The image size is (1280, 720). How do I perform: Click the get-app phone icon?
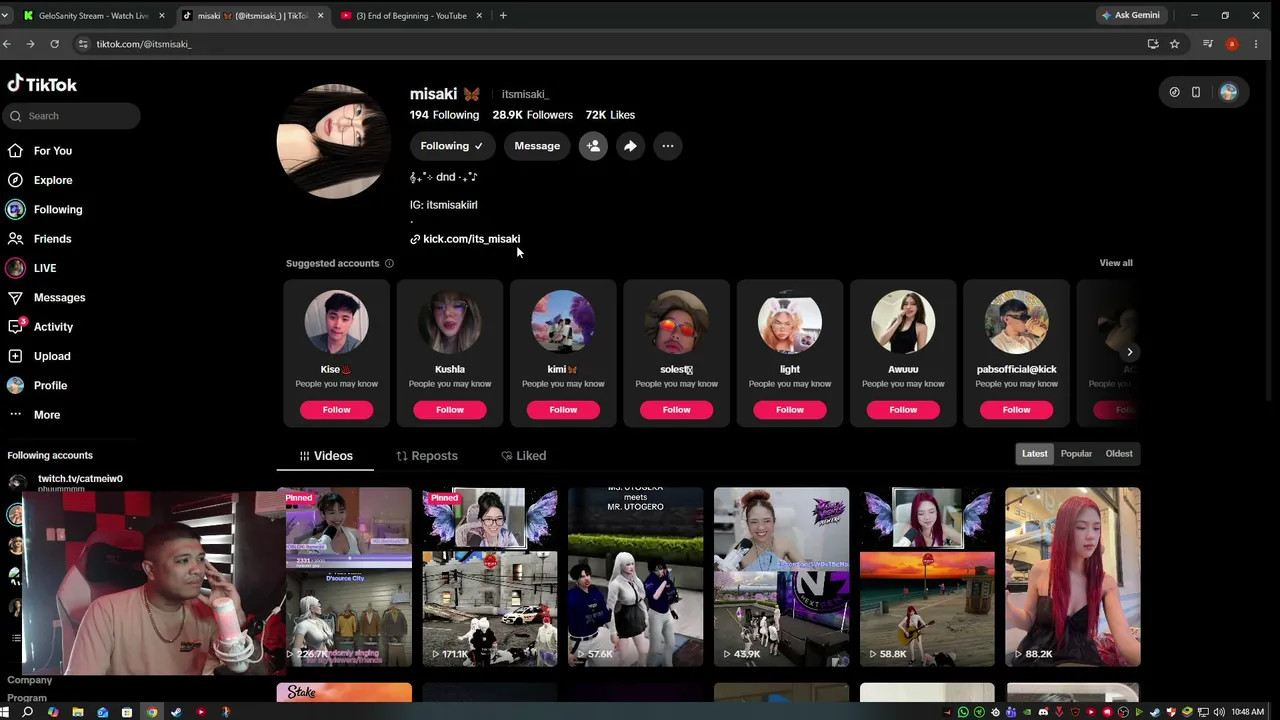click(1196, 92)
